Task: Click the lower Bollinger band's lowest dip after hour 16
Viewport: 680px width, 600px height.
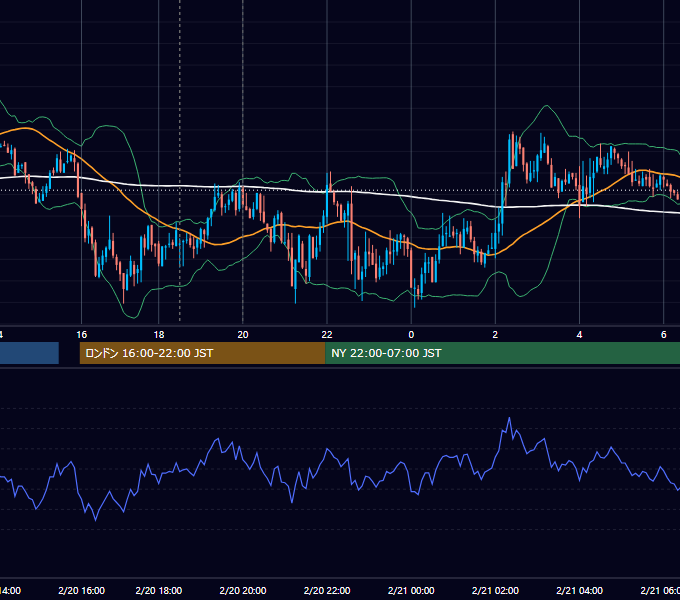Action: point(132,318)
